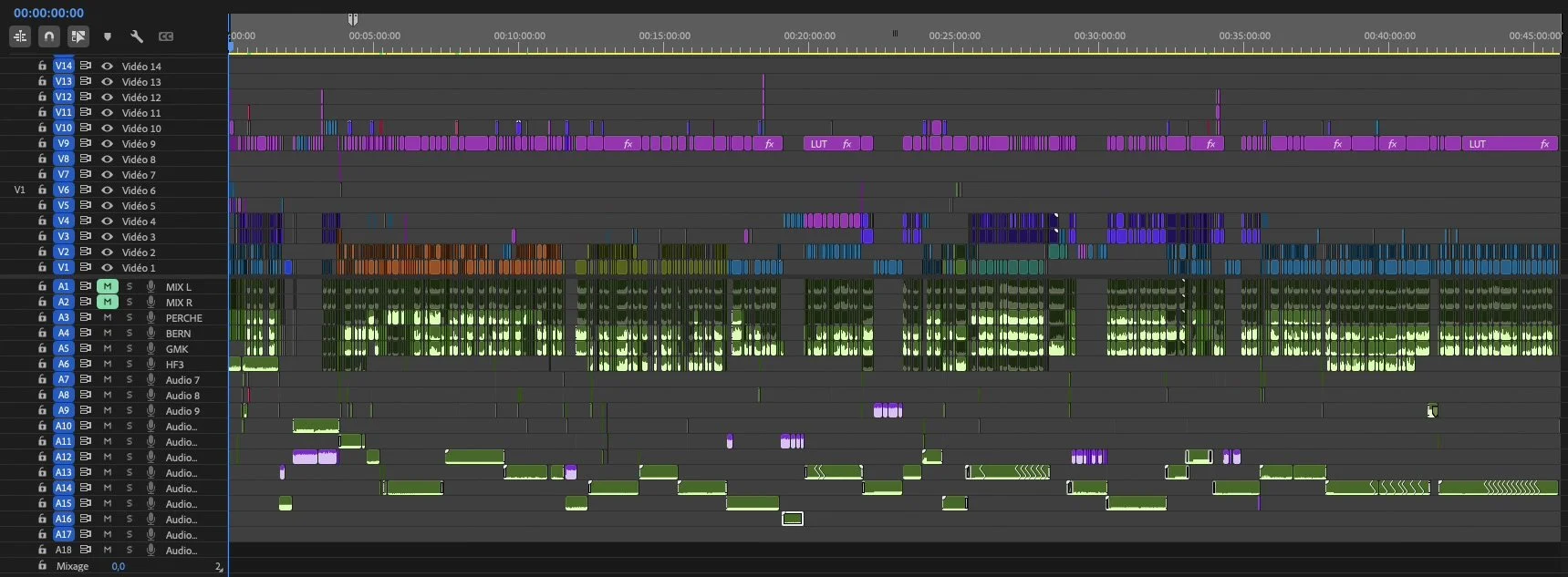Image resolution: width=1568 pixels, height=577 pixels.
Task: Mute the BERN audio track
Action: (x=108, y=333)
